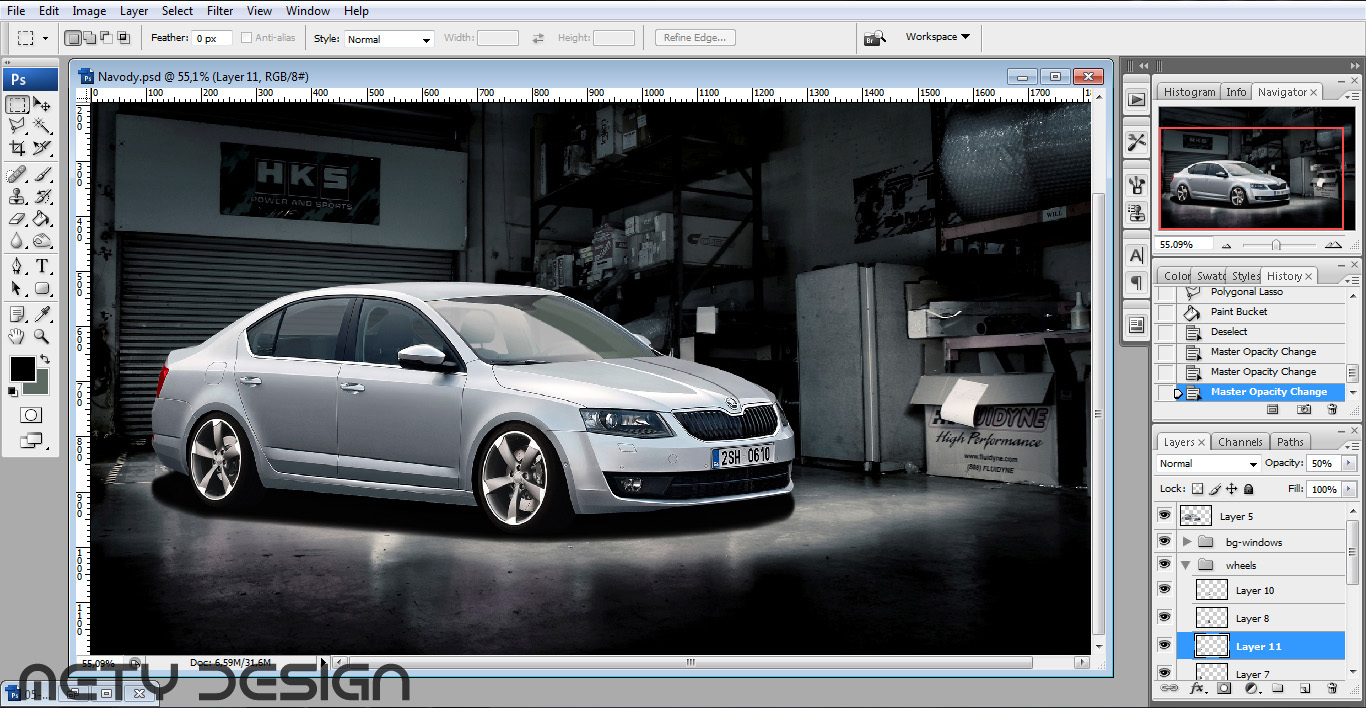The image size is (1366, 708).
Task: Switch to the Channels tab
Action: tap(1240, 442)
